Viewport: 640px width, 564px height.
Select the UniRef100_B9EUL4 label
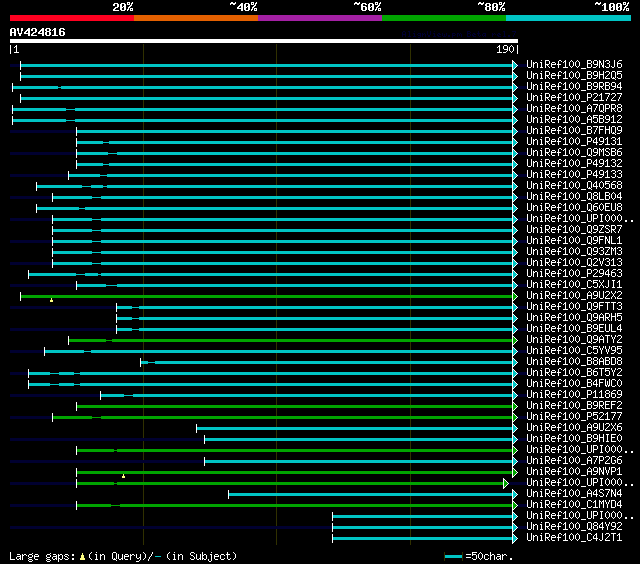574,329
